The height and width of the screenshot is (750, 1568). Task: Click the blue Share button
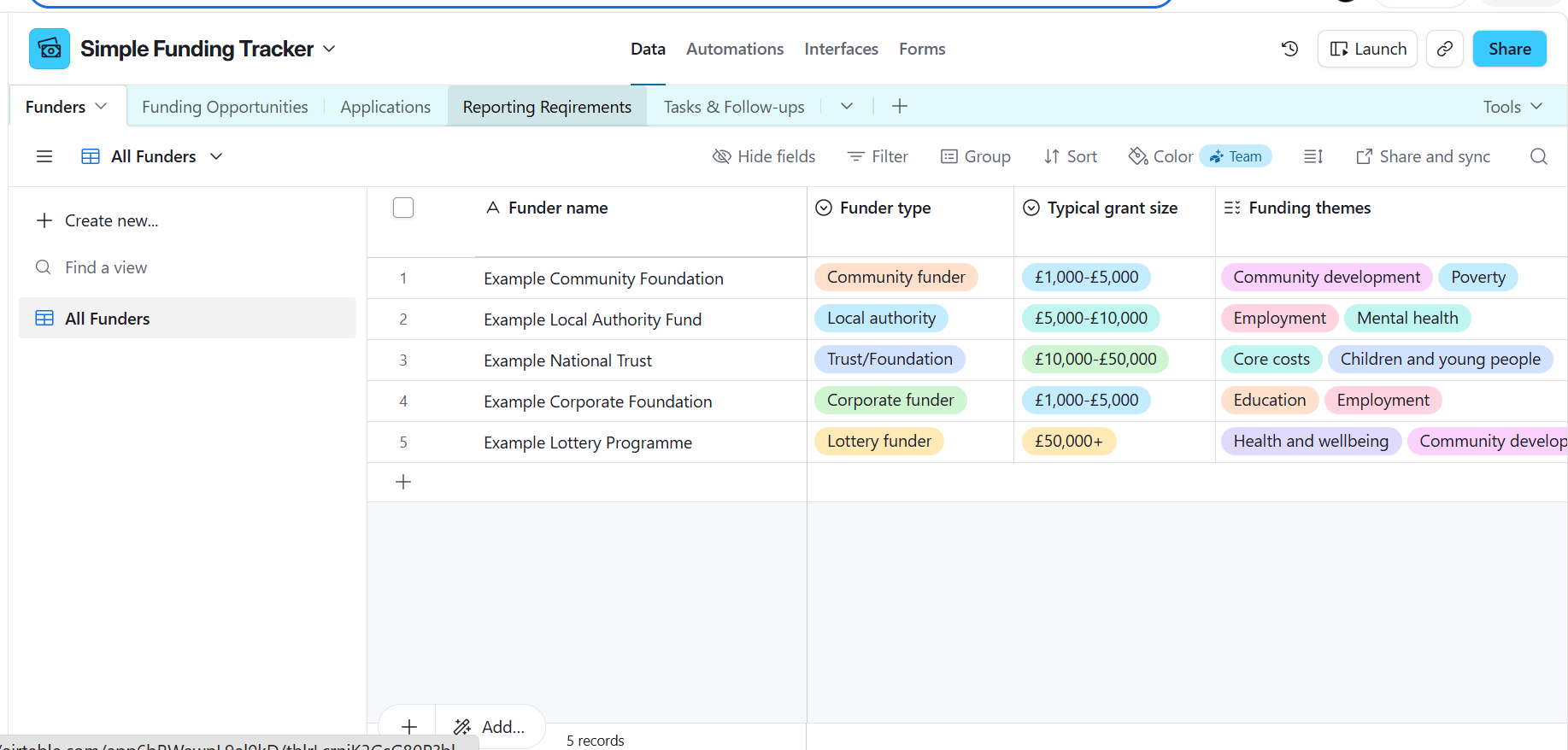pos(1509,49)
